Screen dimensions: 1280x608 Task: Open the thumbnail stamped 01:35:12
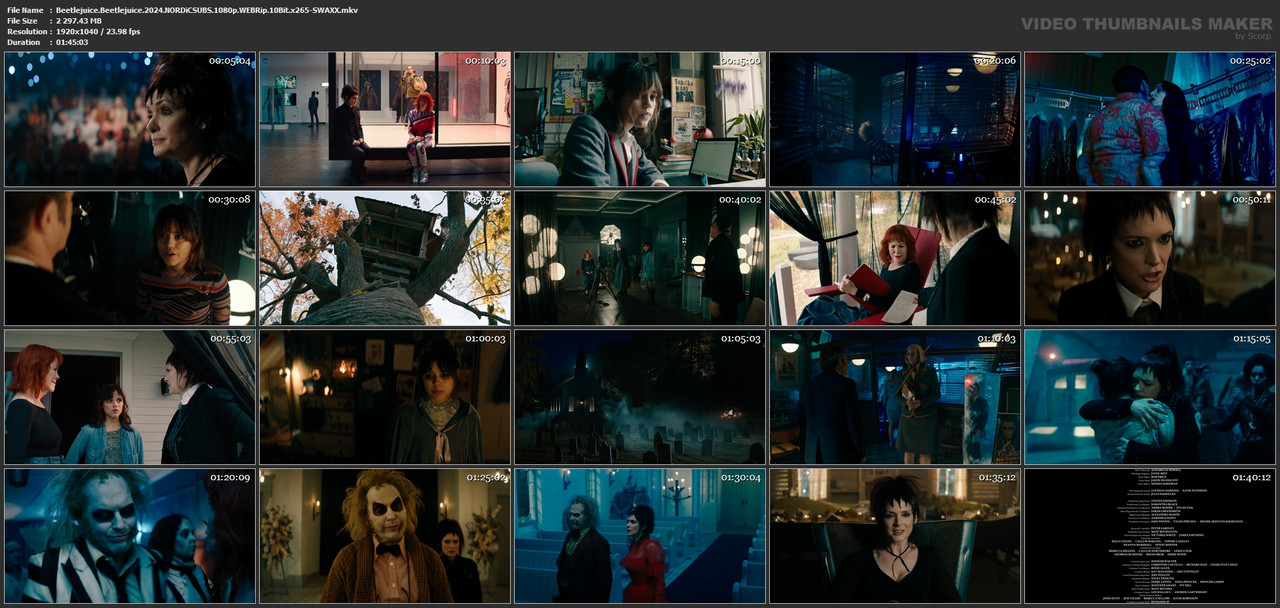(895, 536)
